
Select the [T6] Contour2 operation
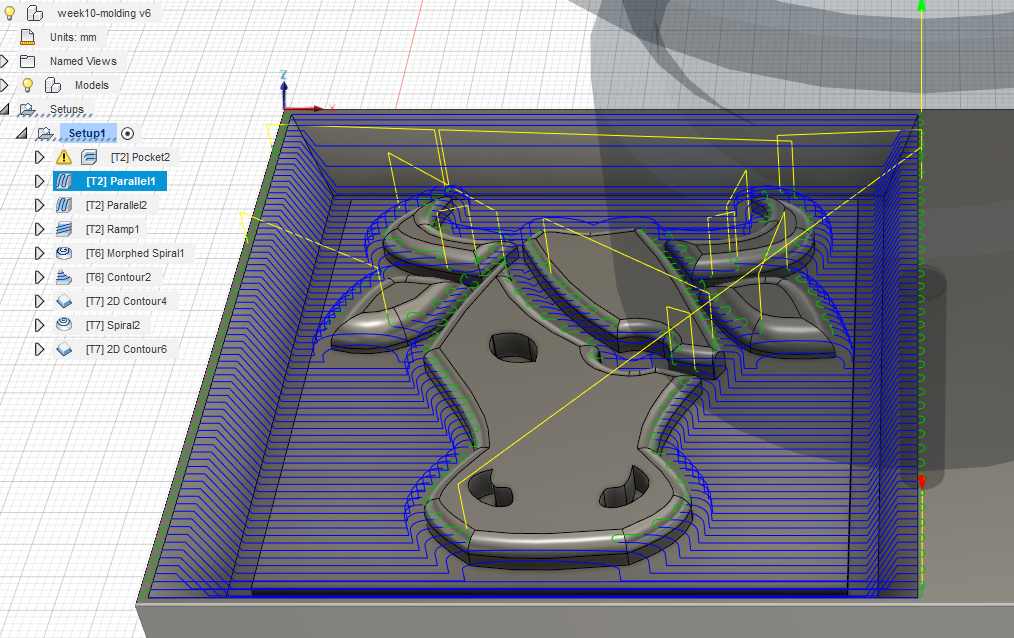point(118,277)
